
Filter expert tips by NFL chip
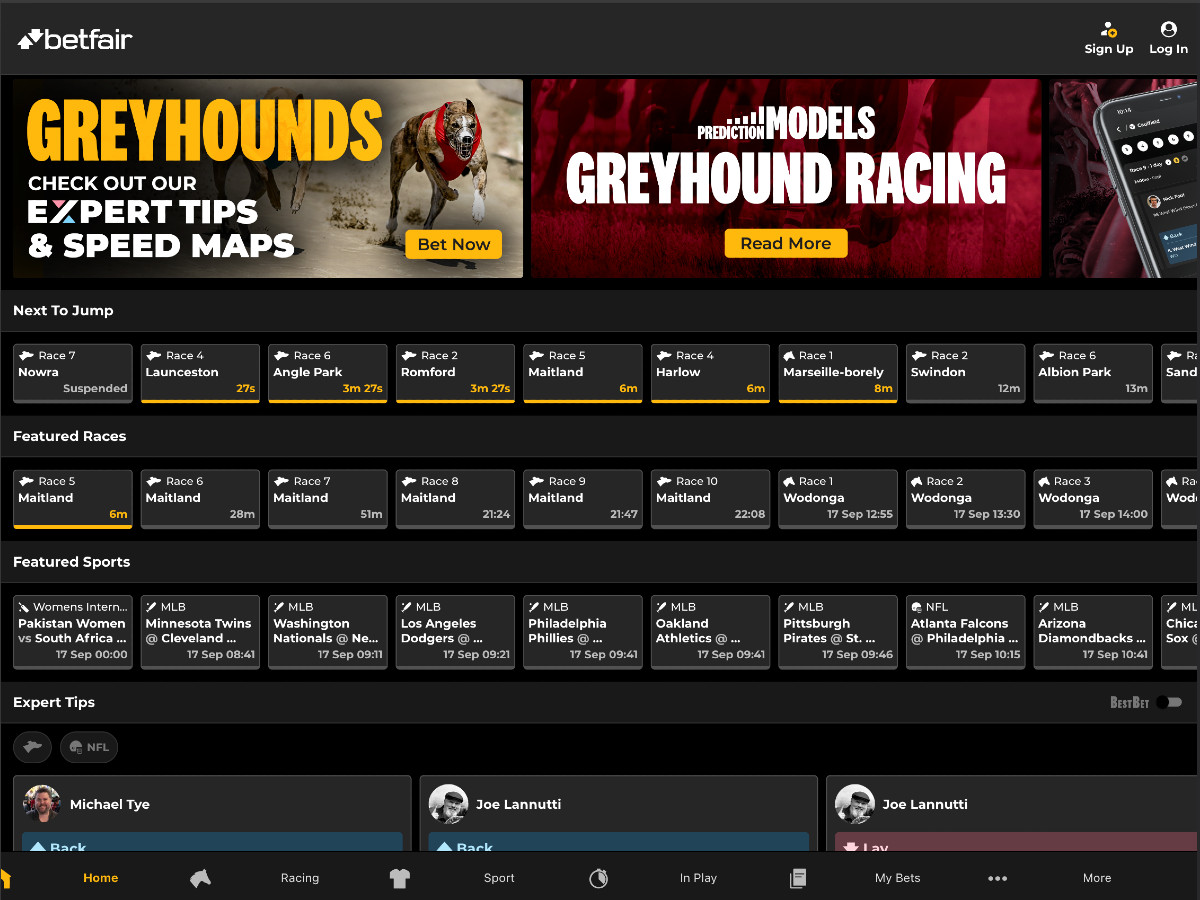coord(89,747)
